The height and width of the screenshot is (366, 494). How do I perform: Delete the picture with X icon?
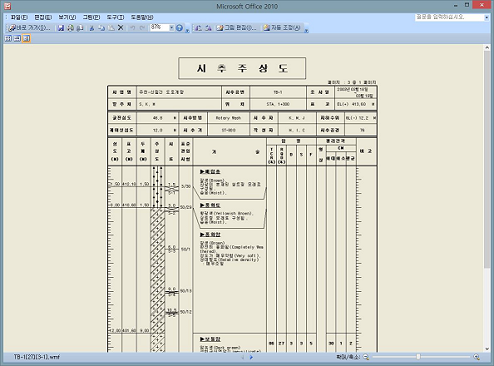pos(121,28)
